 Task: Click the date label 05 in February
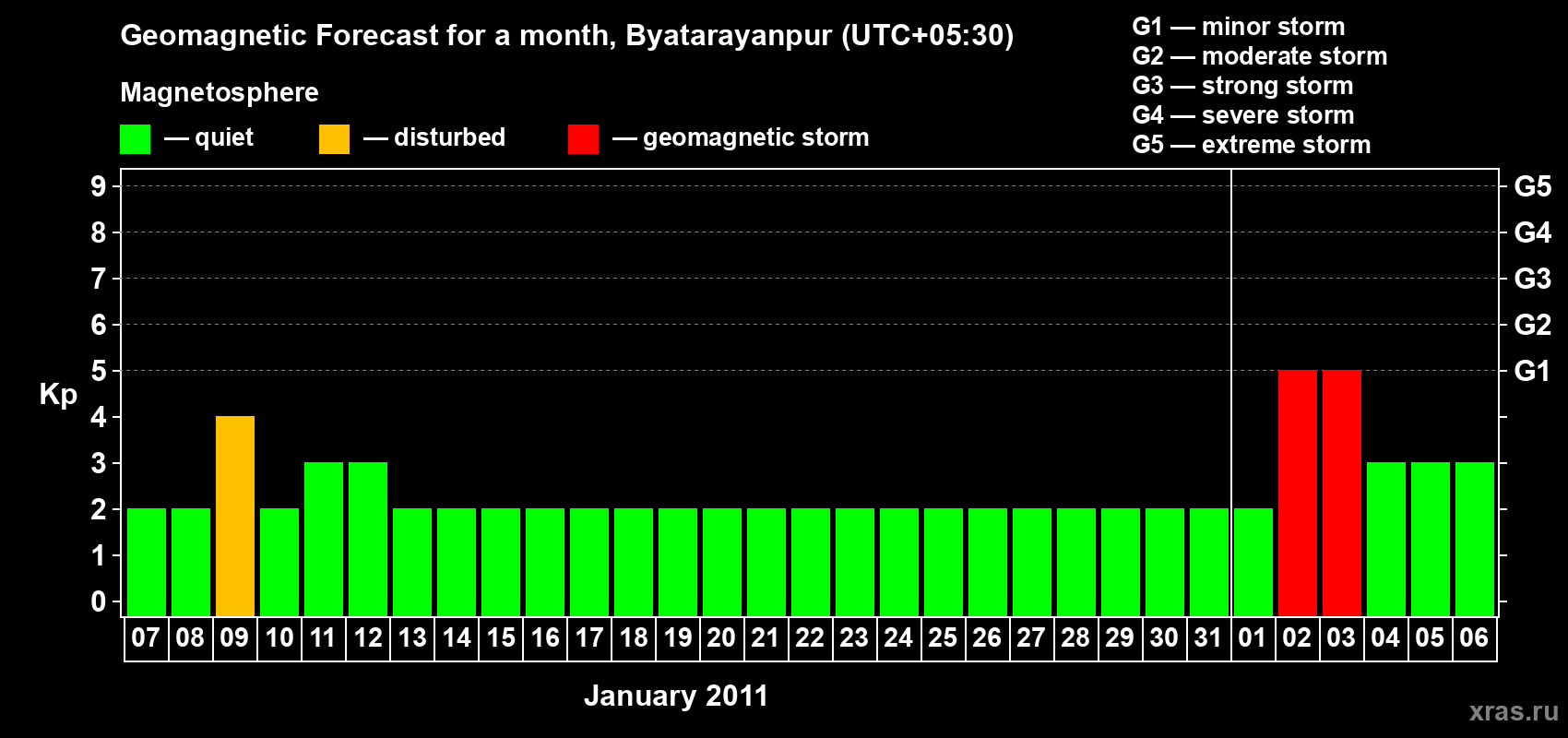[1430, 637]
